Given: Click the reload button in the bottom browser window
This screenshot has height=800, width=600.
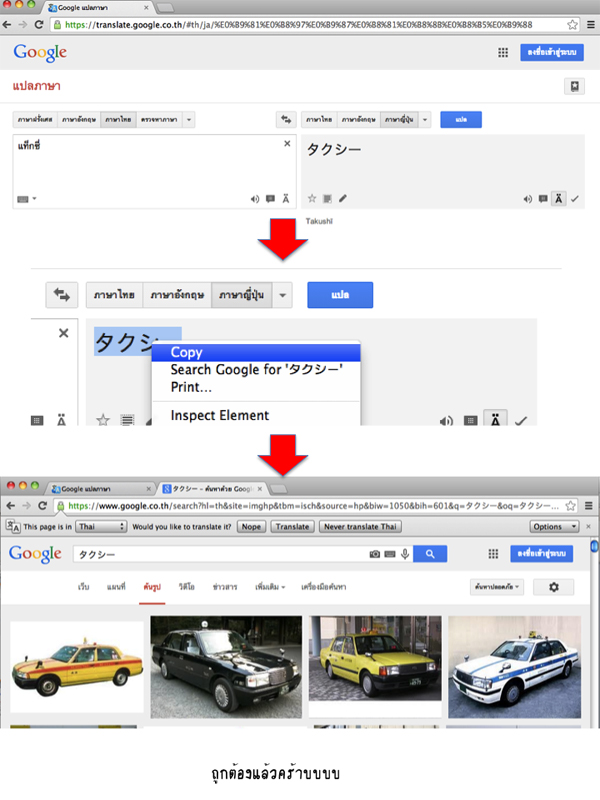Looking at the screenshot, I should point(43,506).
